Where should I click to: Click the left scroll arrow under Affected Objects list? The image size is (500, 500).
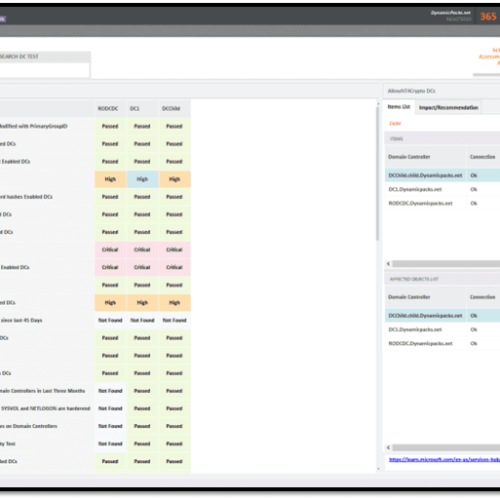tap(388, 448)
